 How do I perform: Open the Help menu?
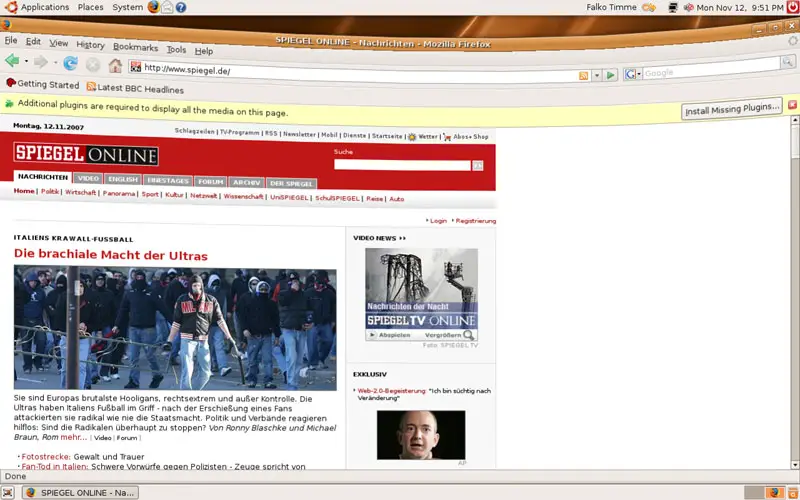point(204,51)
